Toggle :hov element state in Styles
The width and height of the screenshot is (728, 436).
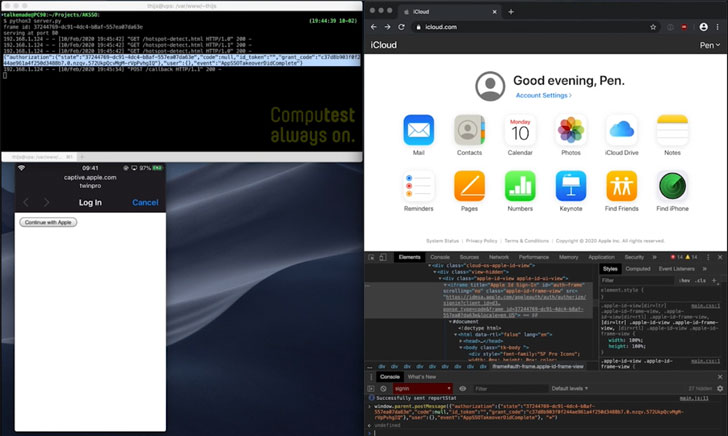tap(684, 280)
